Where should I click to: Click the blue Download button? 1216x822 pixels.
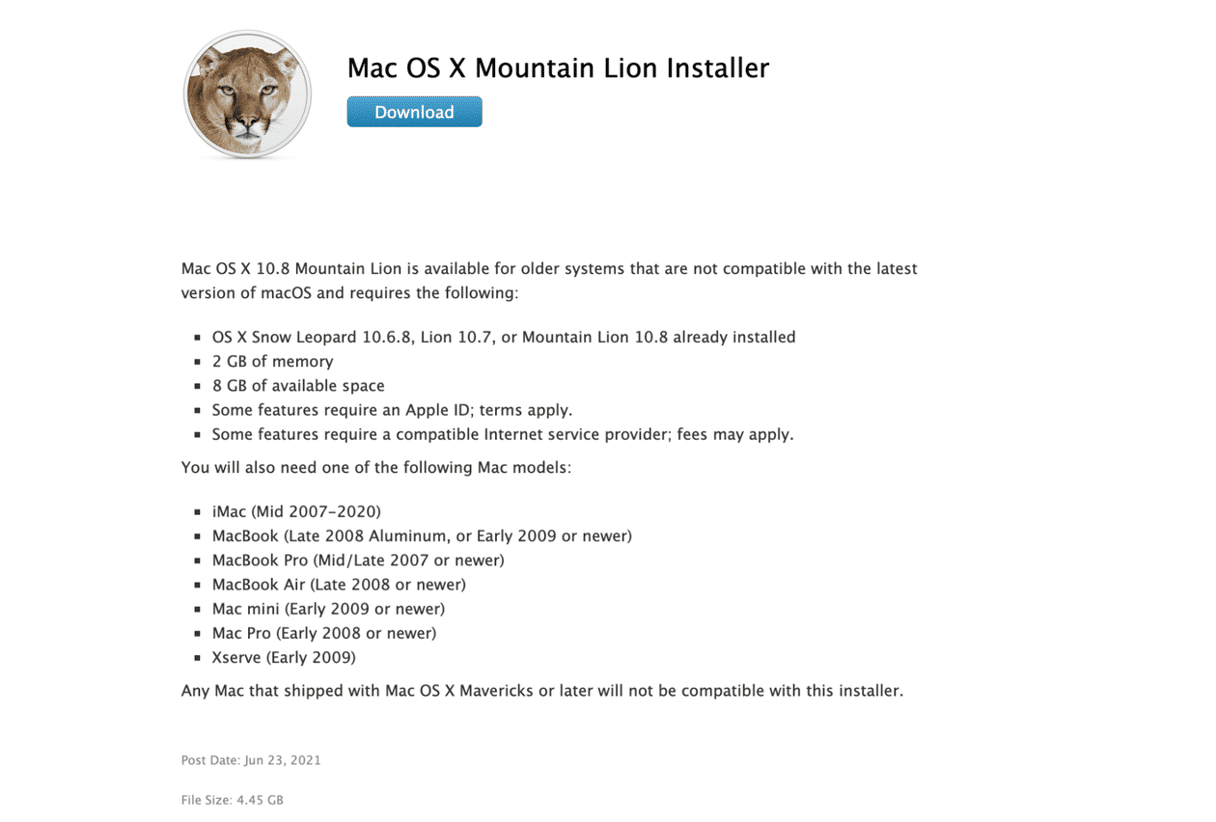click(x=414, y=112)
